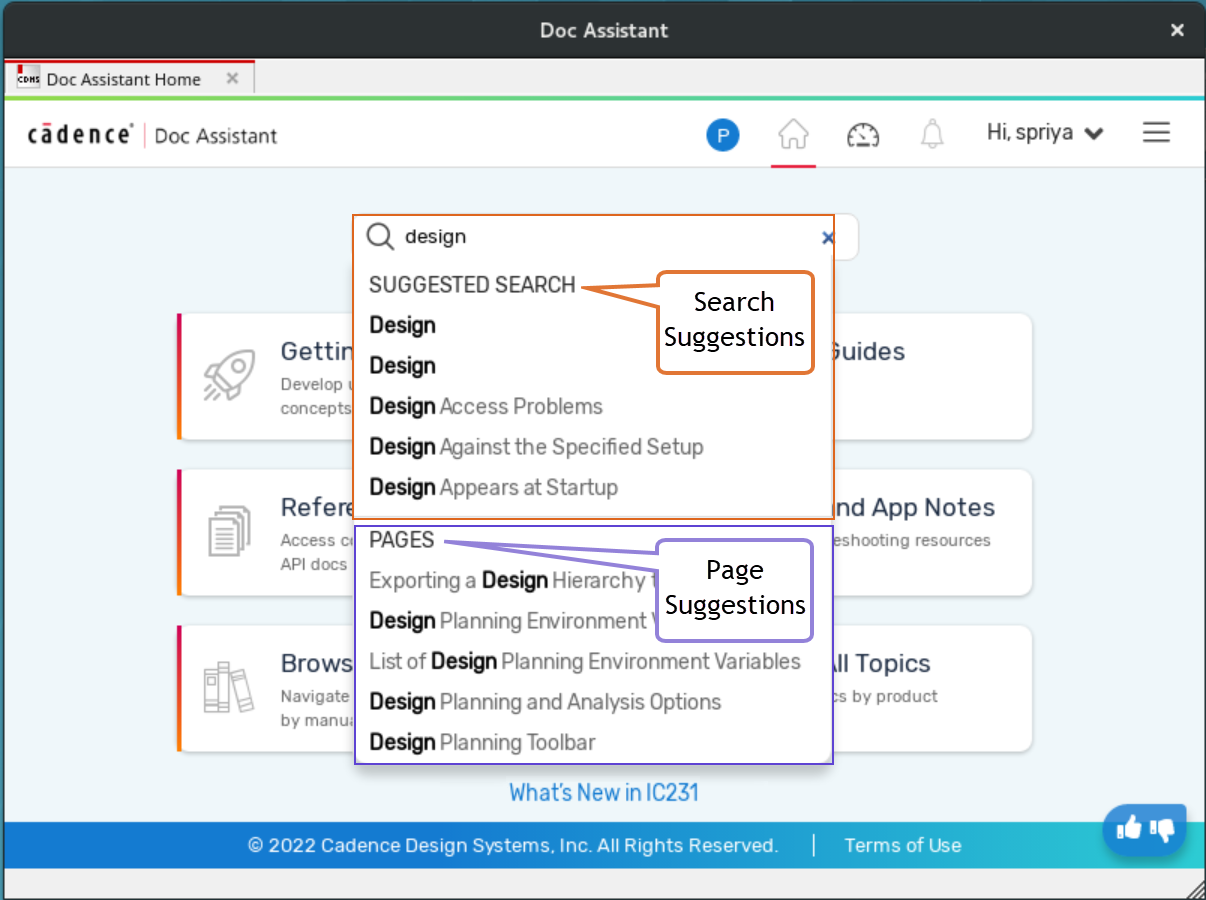Open the Home icon in header
1206x900 pixels.
click(x=793, y=134)
